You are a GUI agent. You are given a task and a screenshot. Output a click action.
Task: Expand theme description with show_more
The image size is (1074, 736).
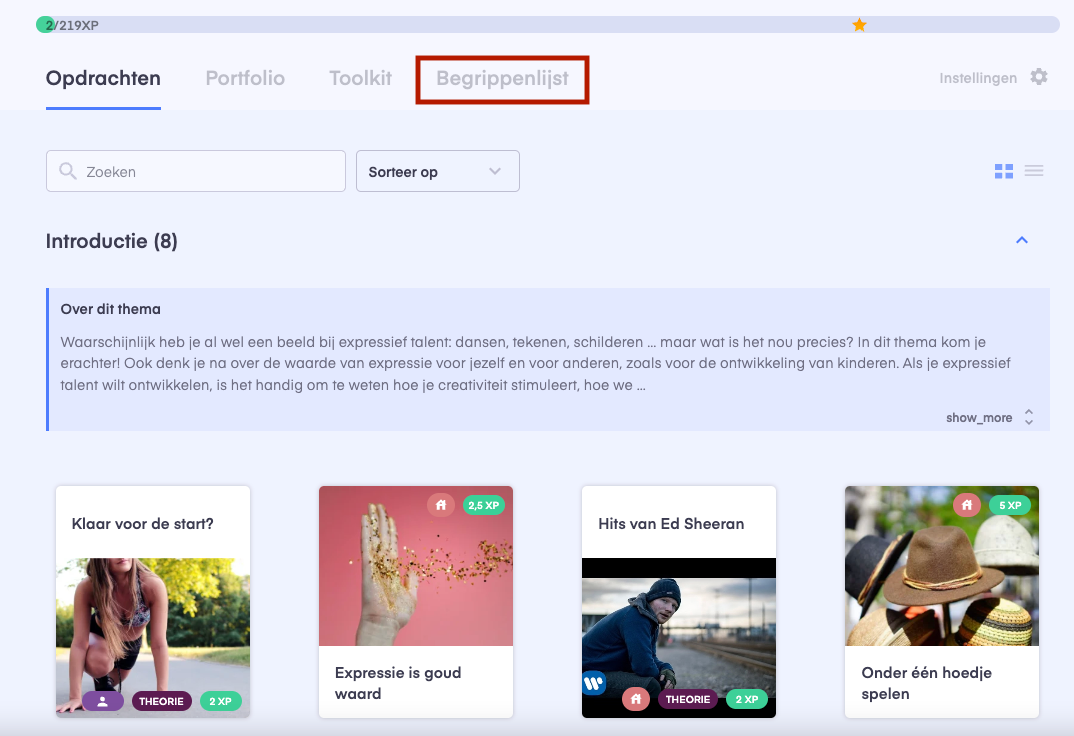pyautogui.click(x=989, y=417)
